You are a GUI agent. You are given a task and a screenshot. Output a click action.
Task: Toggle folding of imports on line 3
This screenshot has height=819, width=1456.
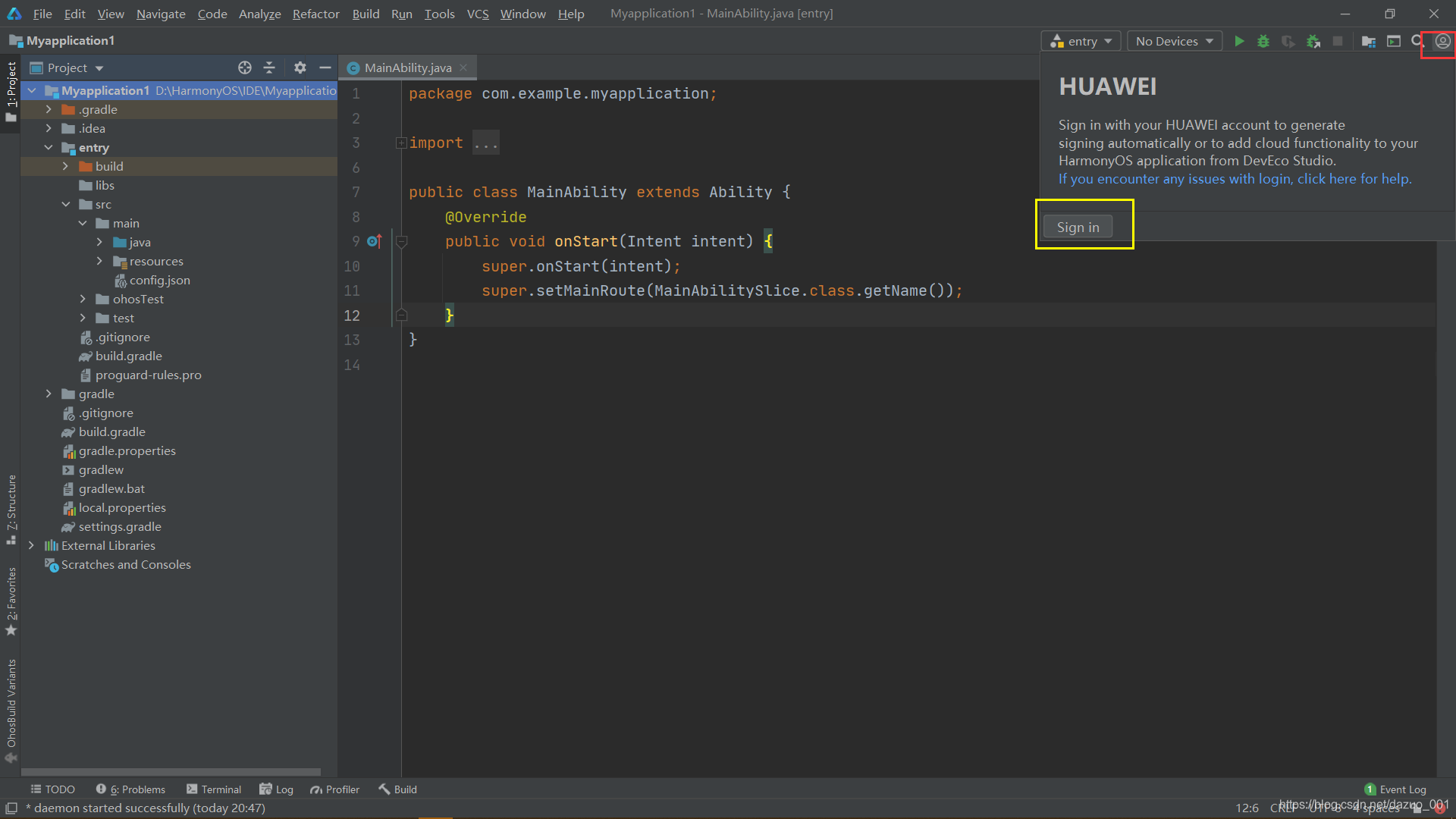401,143
